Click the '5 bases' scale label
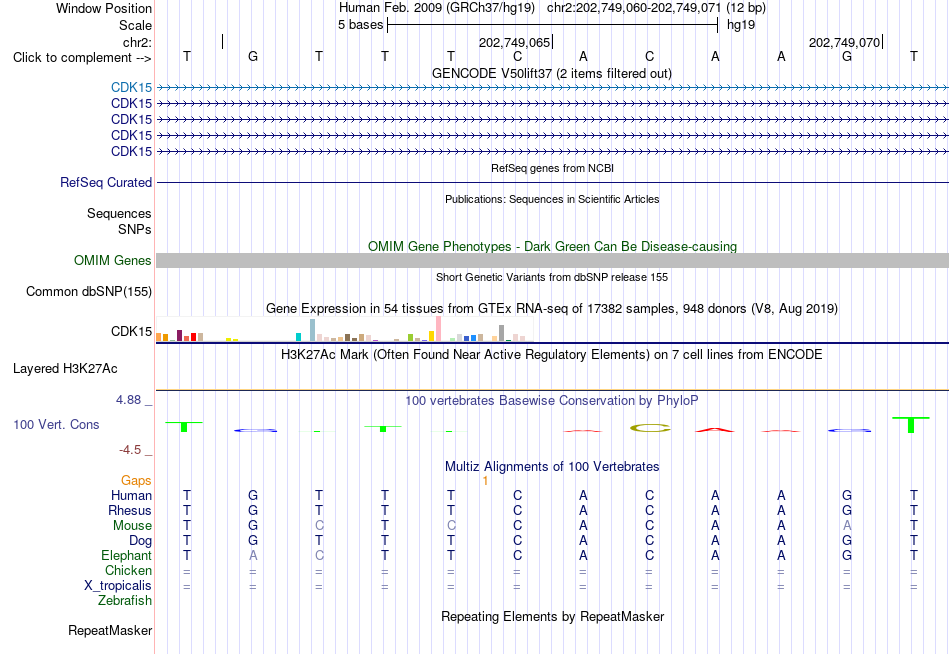 (360, 25)
